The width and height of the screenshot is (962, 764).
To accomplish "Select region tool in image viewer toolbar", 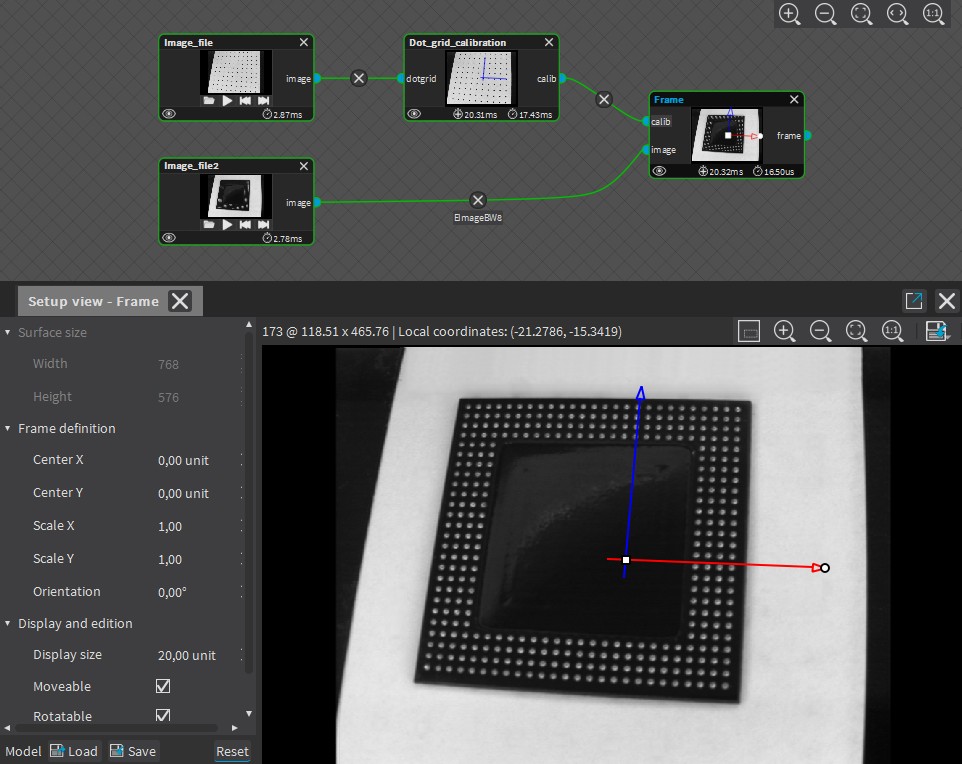I will pyautogui.click(x=748, y=331).
